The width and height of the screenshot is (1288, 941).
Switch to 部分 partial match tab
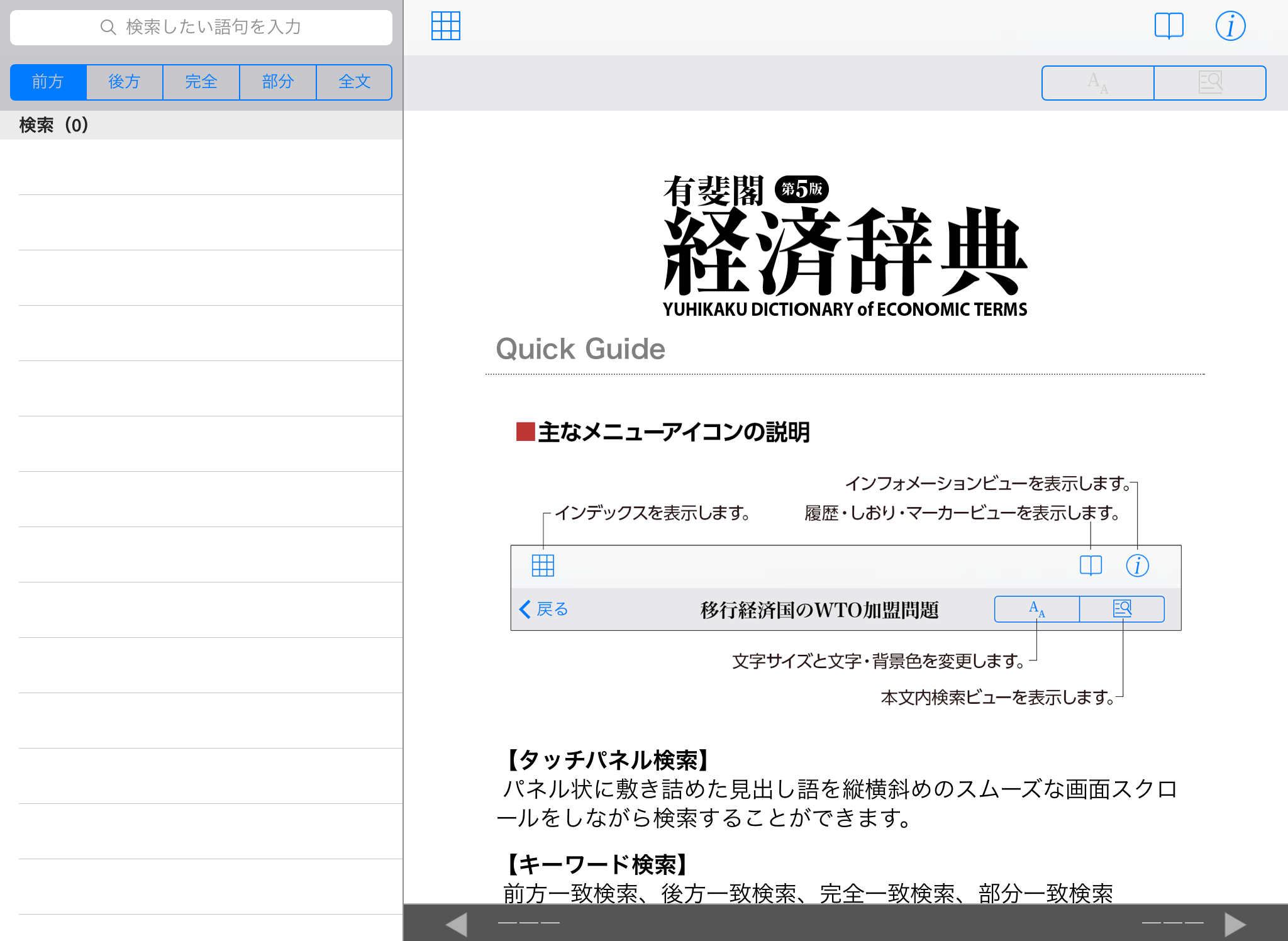click(x=278, y=82)
